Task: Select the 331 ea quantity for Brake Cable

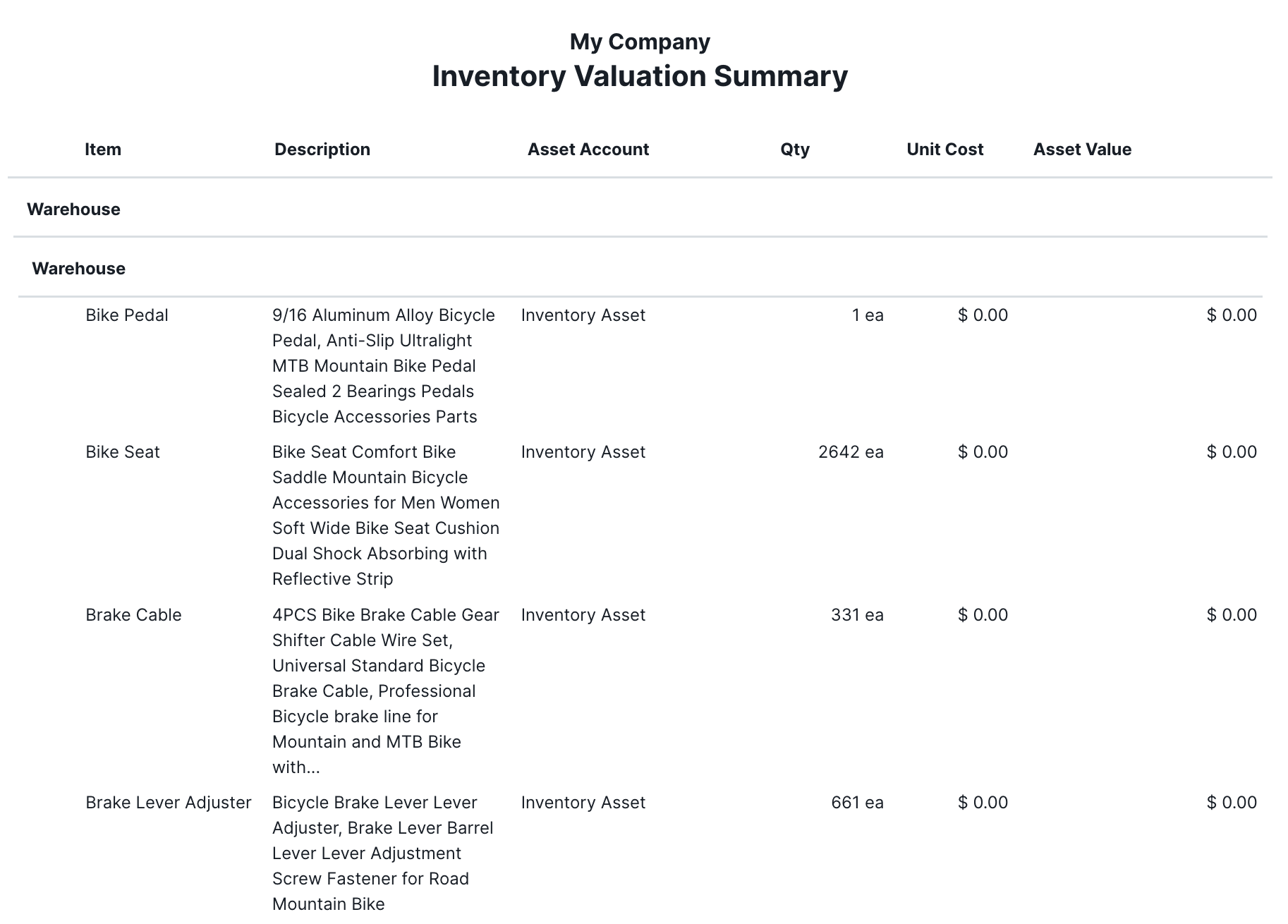Action: coord(857,615)
